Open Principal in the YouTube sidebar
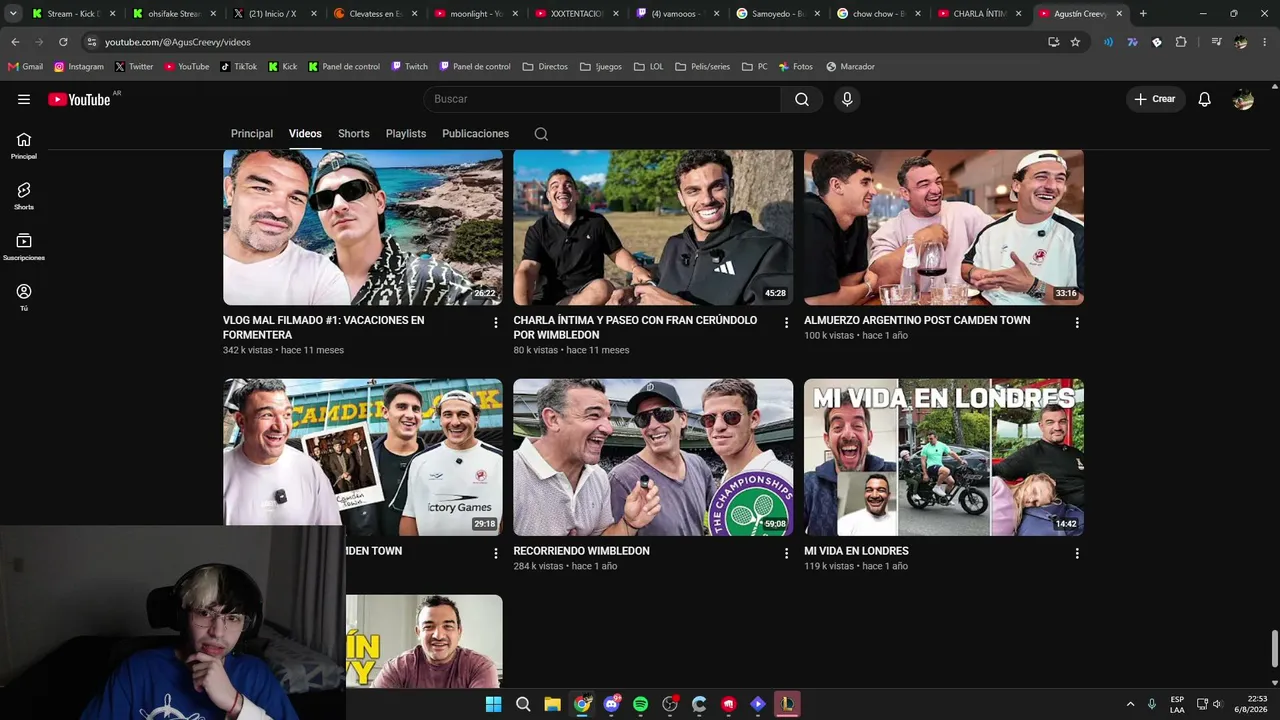Image resolution: width=1280 pixels, height=720 pixels. click(x=24, y=146)
